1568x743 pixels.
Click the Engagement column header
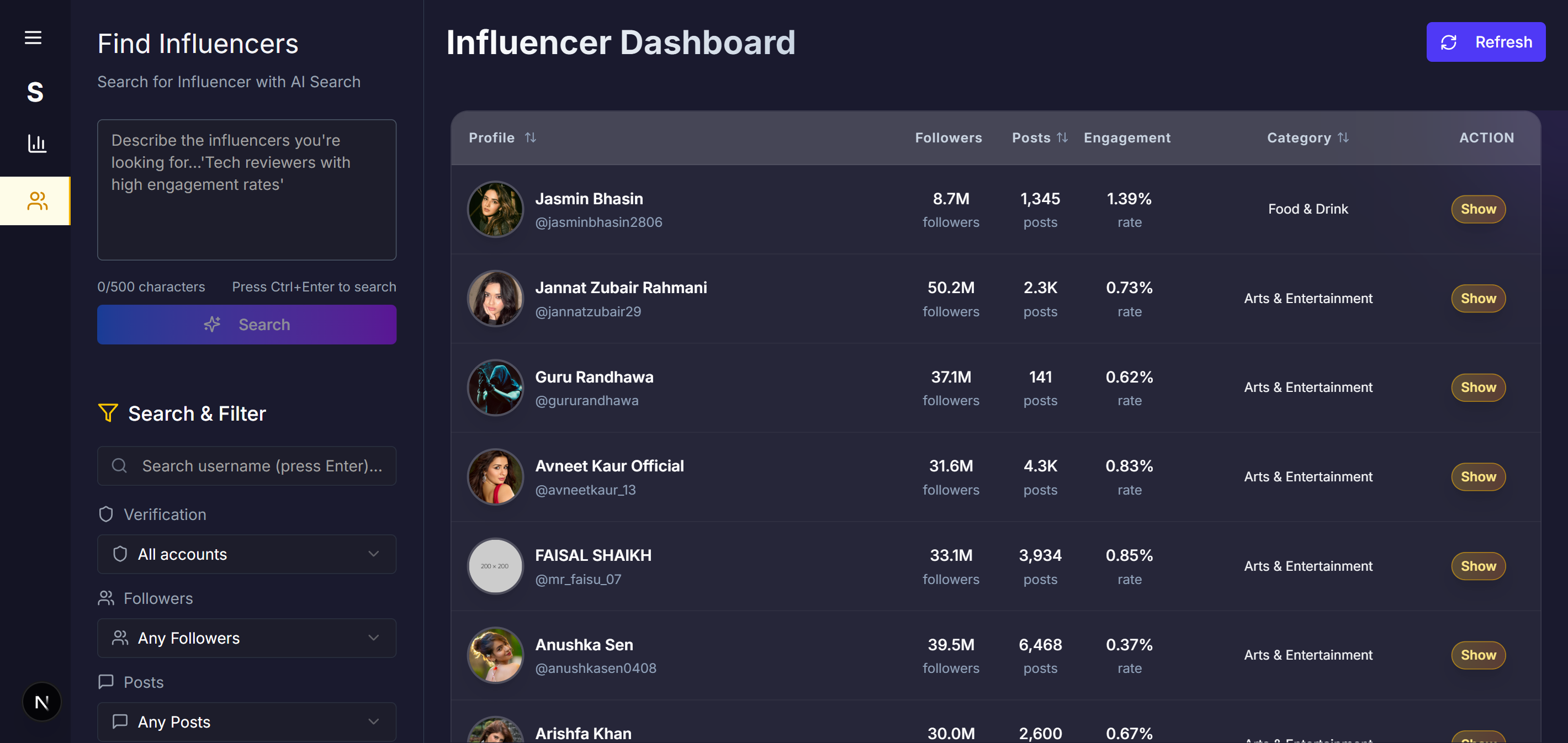click(x=1127, y=137)
